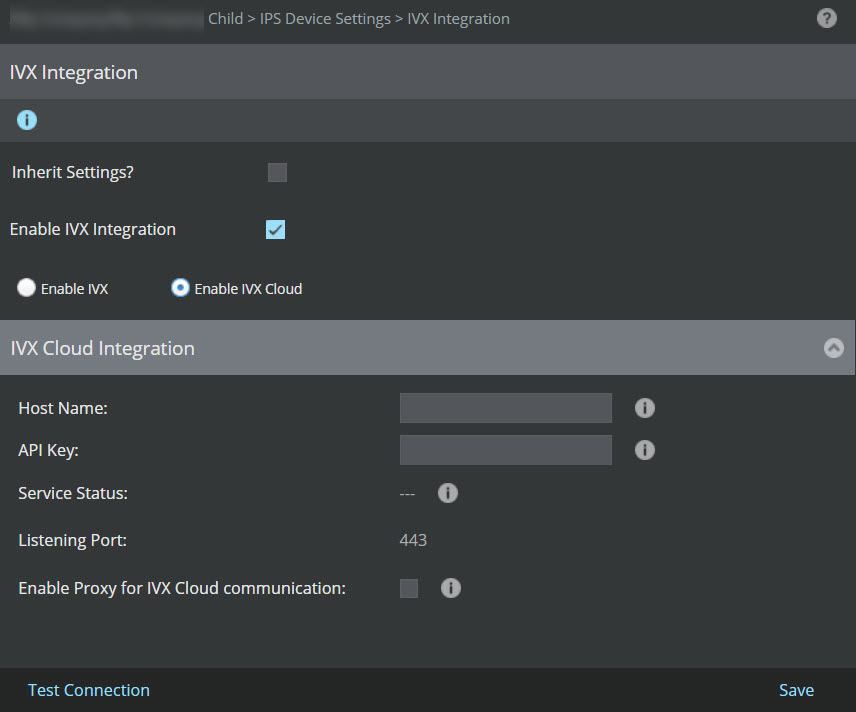
Task: Click the breadcrumb Child > IPS Device Settings text
Action: click(299, 19)
